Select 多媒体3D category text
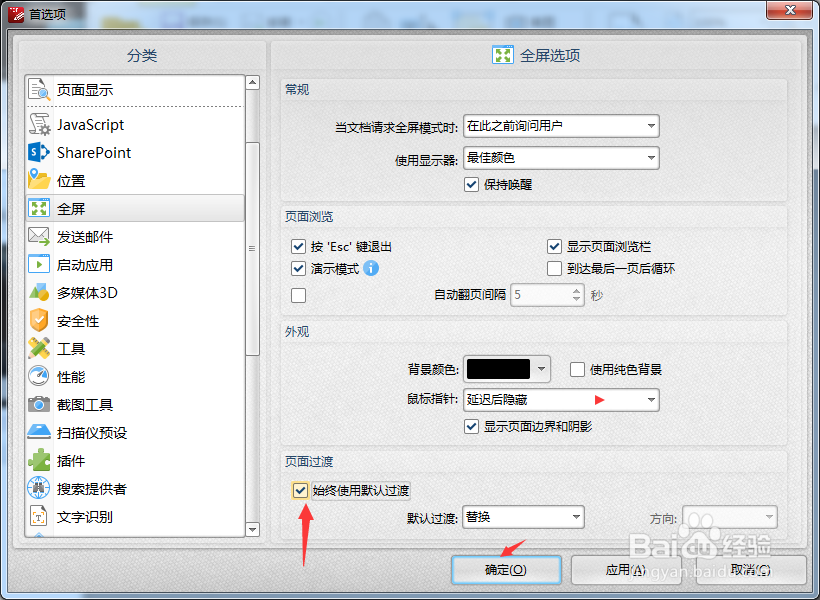Image resolution: width=820 pixels, height=600 pixels. (87, 292)
